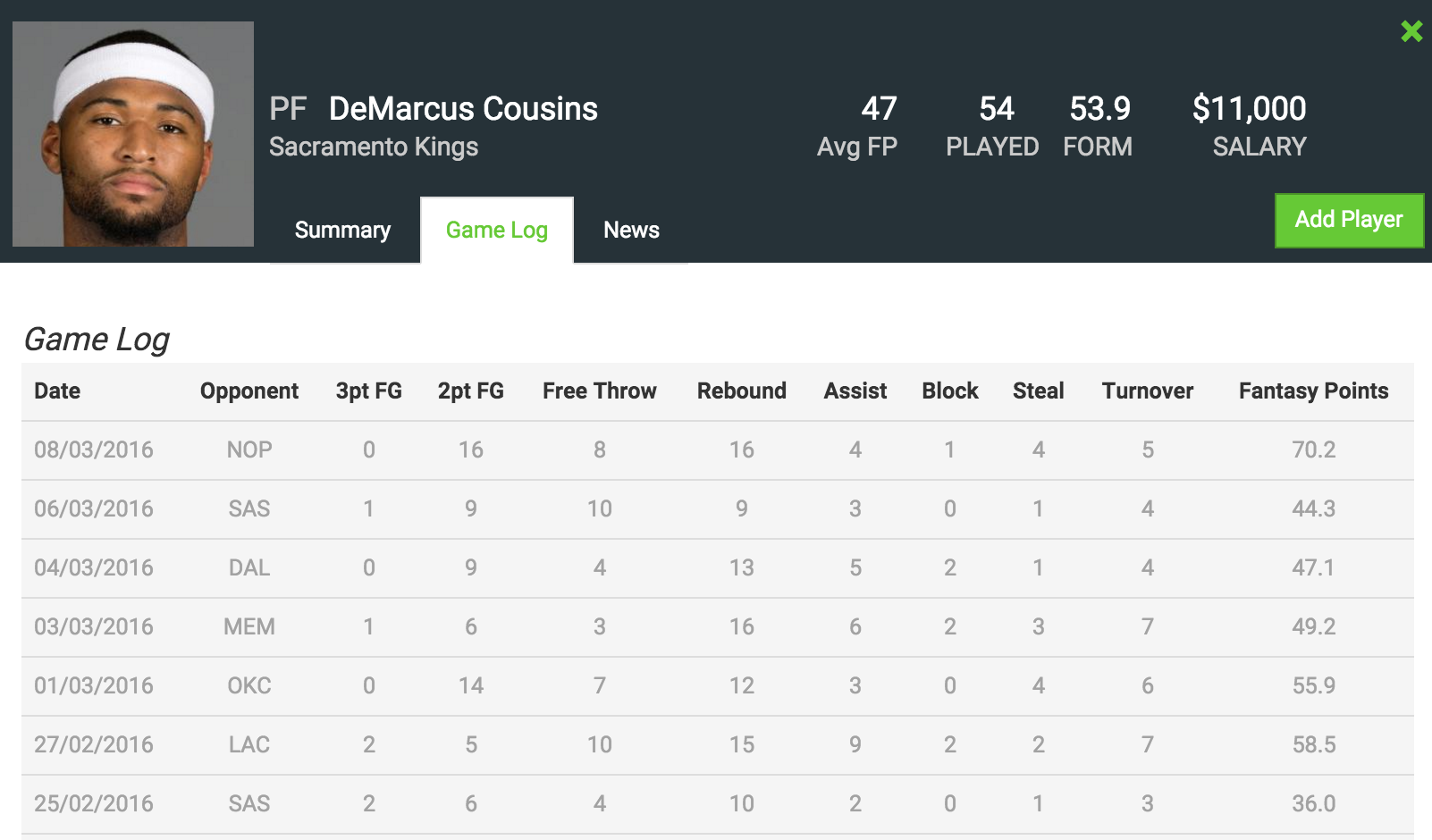Click the Rebound column header

click(742, 391)
